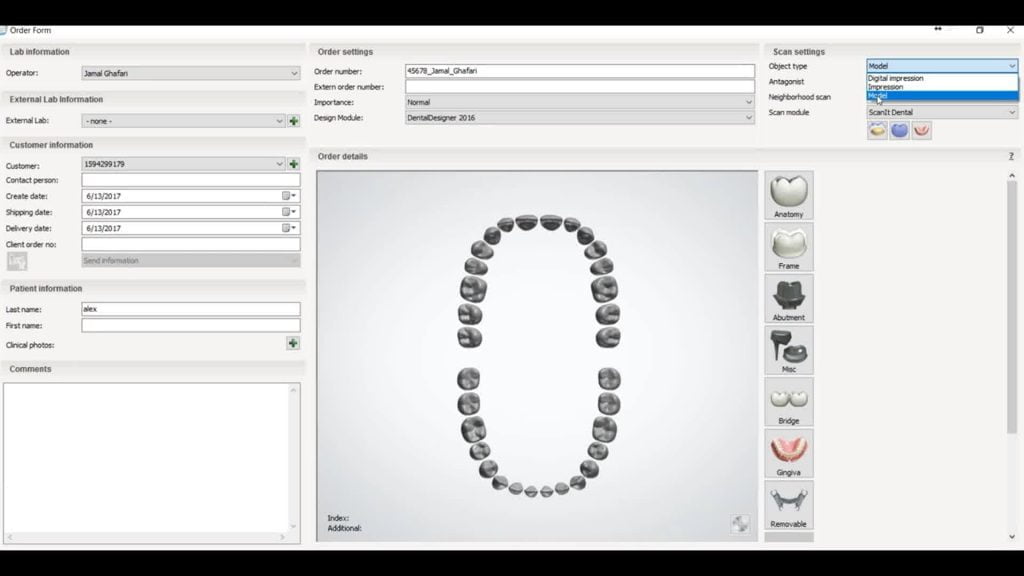The image size is (1024, 576).
Task: Expand the Importance dropdown
Action: 748,102
